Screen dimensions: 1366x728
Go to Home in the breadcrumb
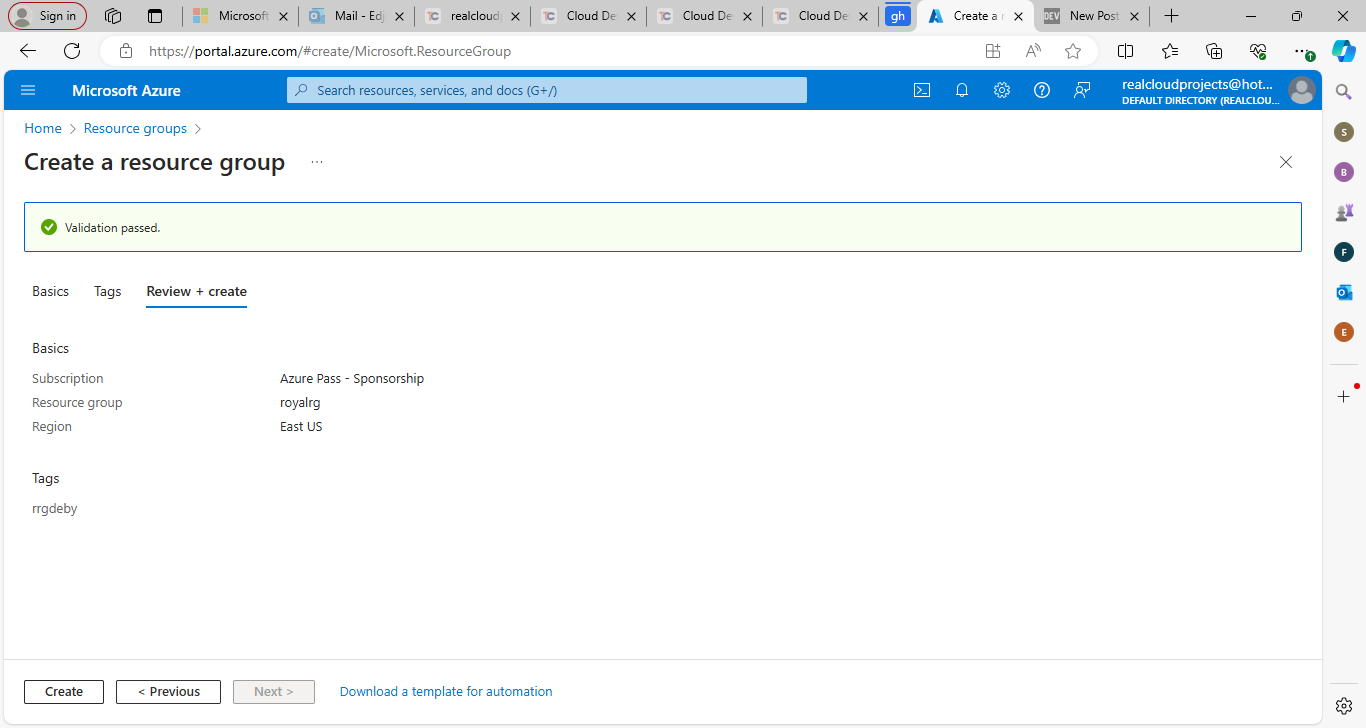coord(43,128)
